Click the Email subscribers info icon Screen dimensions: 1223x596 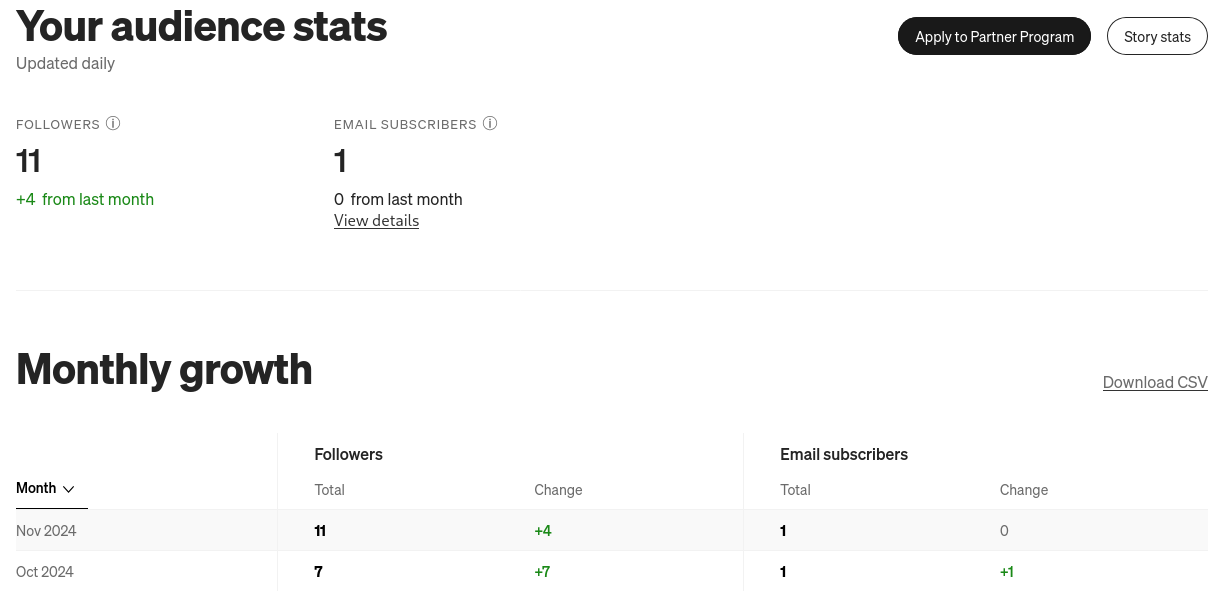tap(490, 124)
